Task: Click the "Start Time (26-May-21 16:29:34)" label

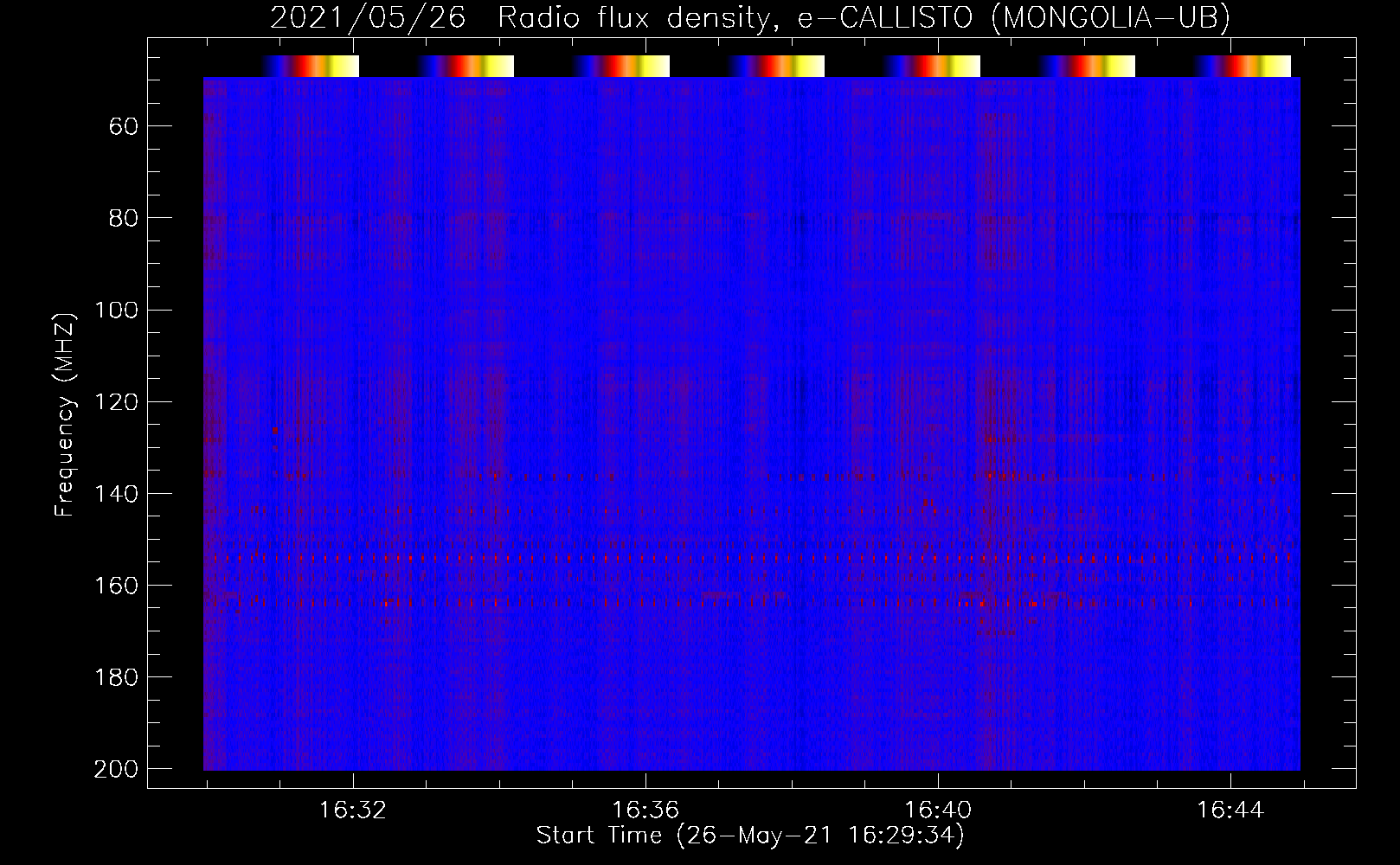Action: tap(750, 836)
